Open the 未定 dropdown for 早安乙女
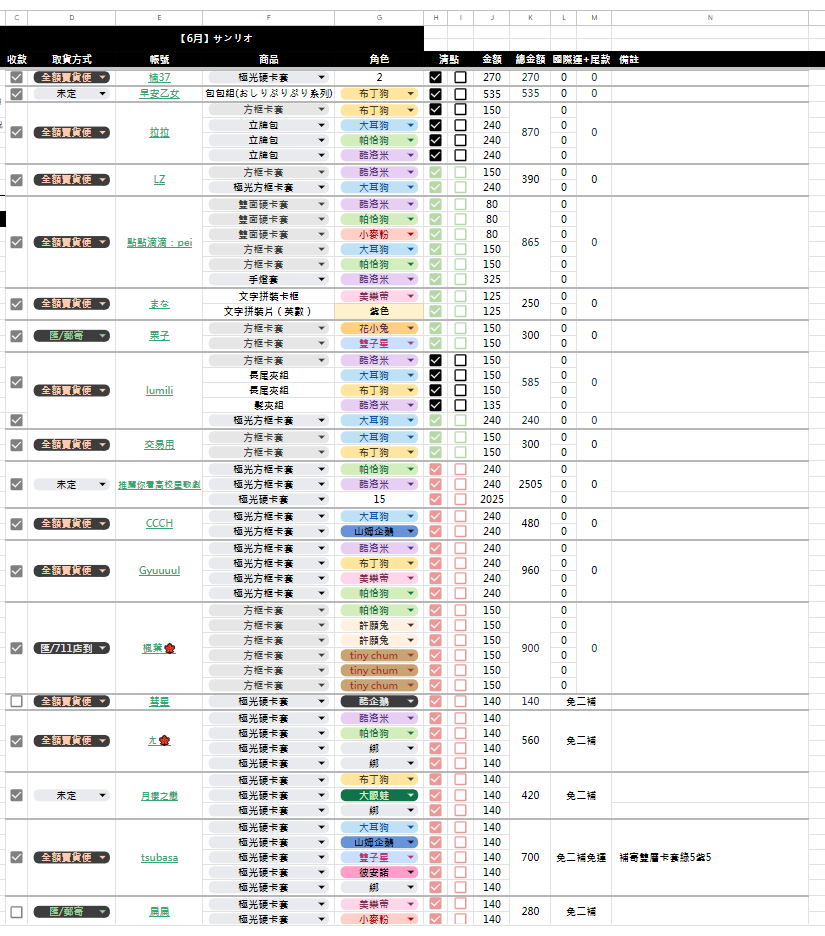825x936 pixels. 72,94
